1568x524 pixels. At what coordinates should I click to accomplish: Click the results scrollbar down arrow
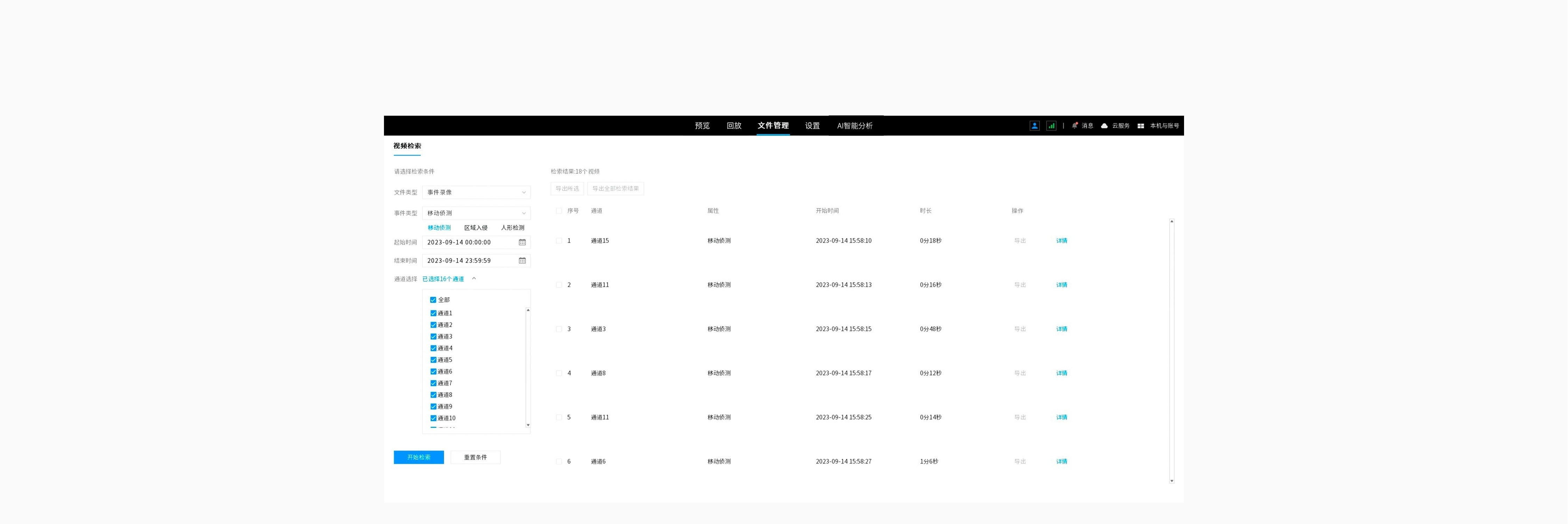coord(1172,481)
